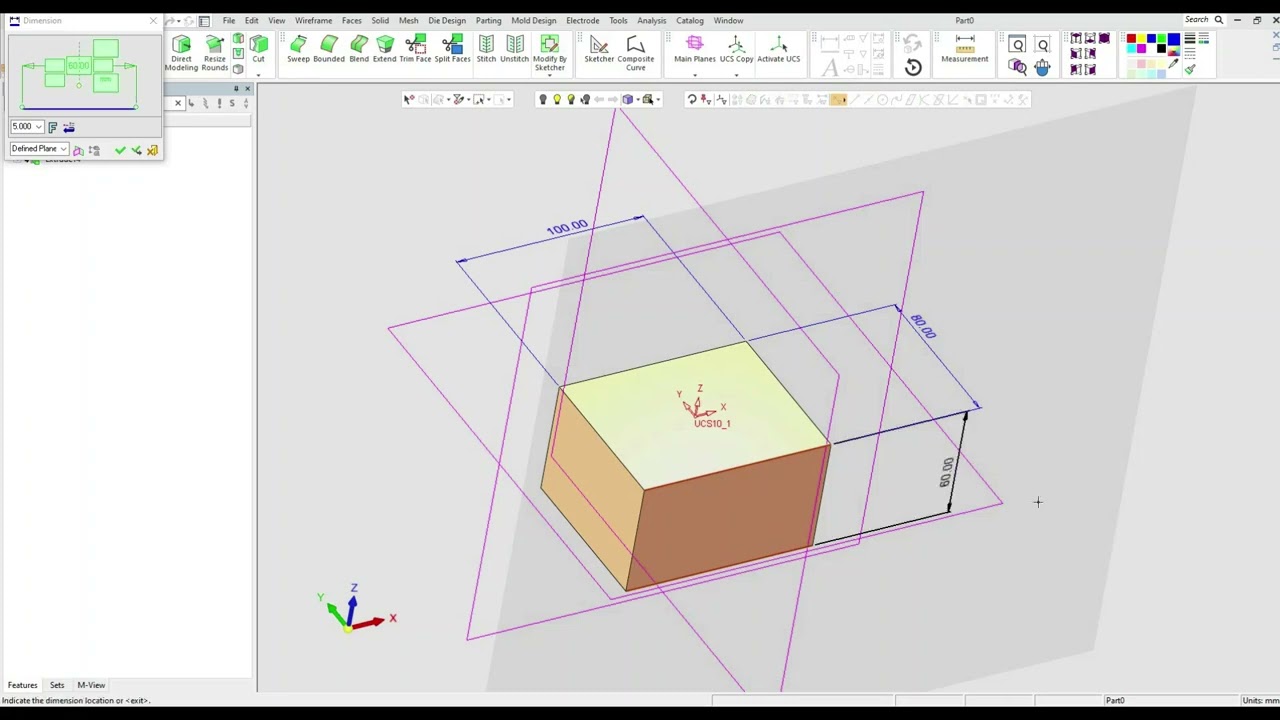This screenshot has width=1280, height=720.
Task: Toggle the highlighted orange sketch tool icon
Action: [838, 100]
